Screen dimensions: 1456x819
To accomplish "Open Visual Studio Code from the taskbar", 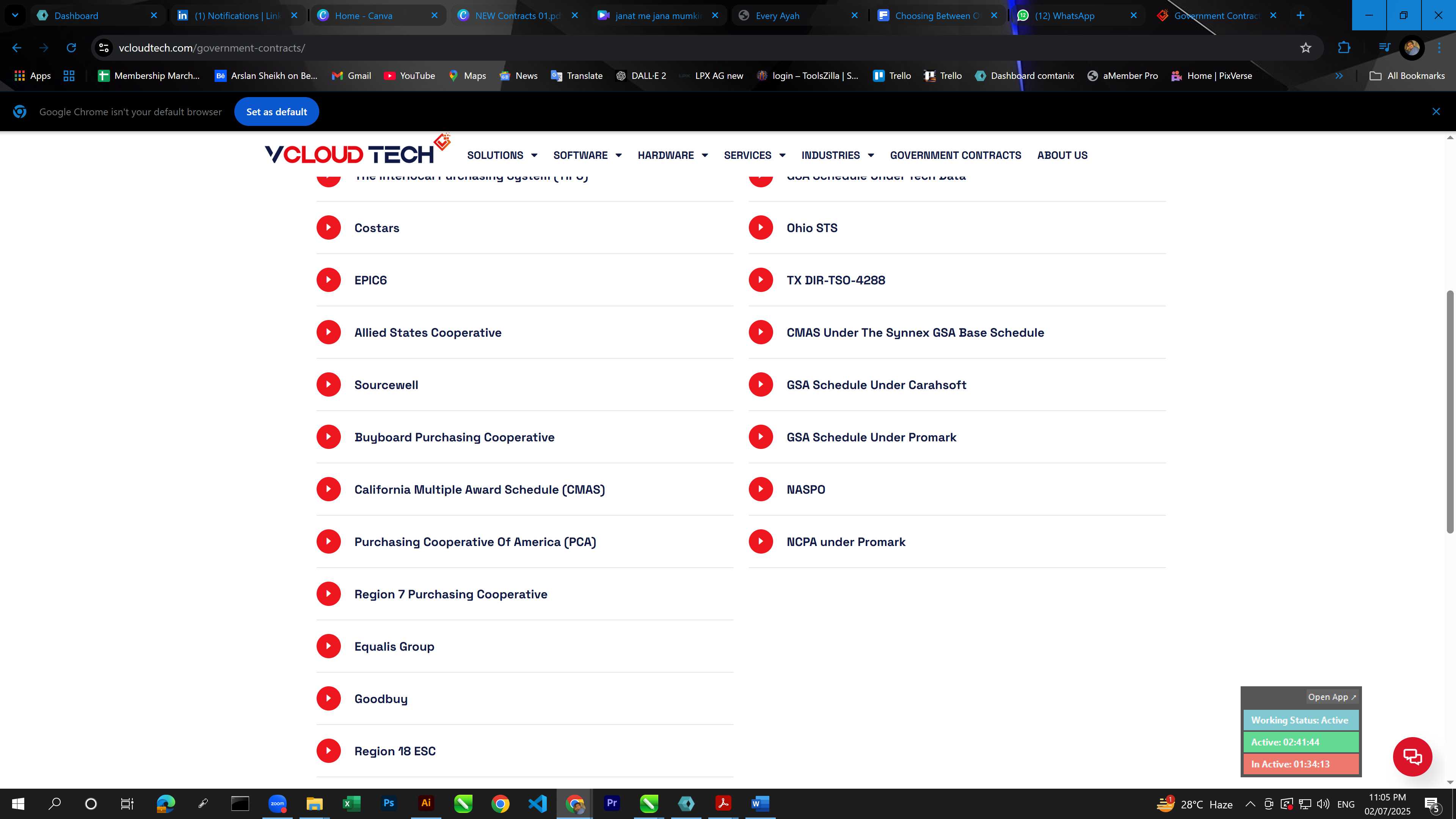I will [x=538, y=803].
